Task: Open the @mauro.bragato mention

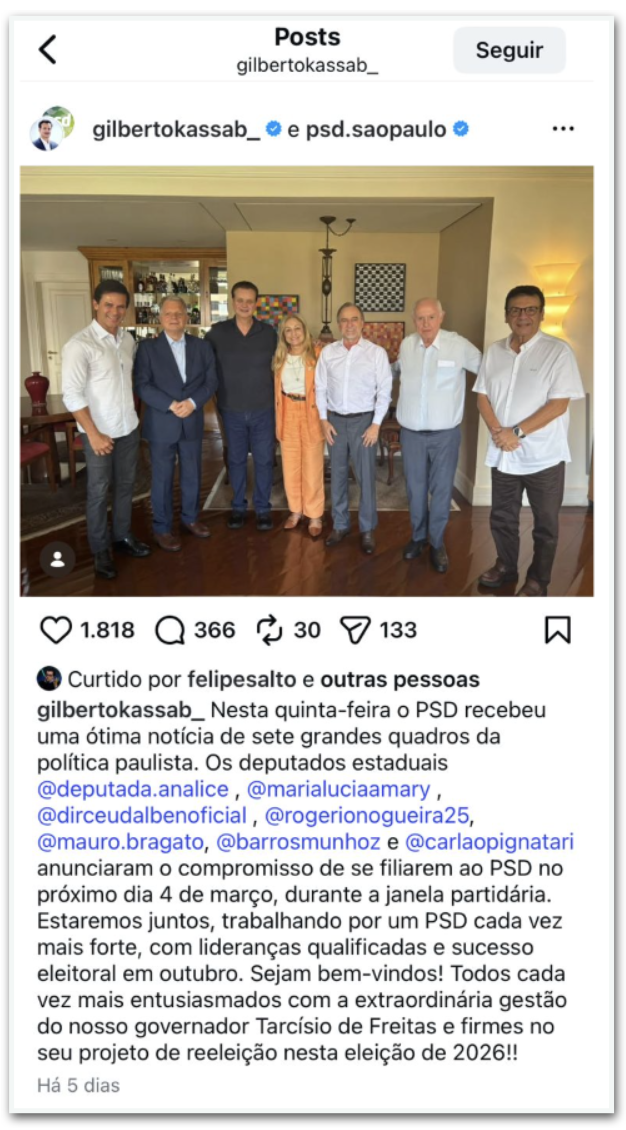Action: 120,842
